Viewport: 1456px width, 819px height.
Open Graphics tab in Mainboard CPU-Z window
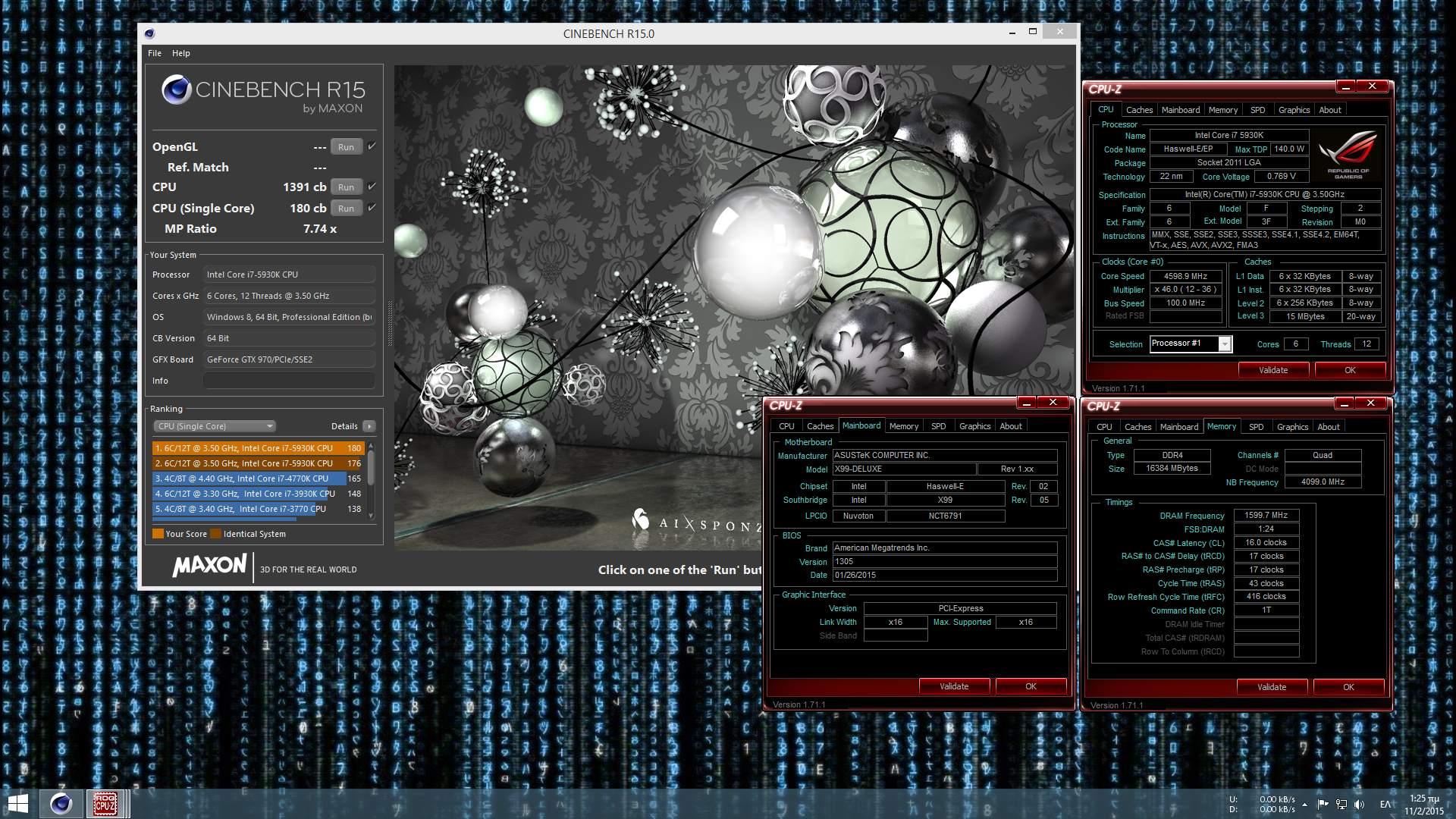coord(974,426)
